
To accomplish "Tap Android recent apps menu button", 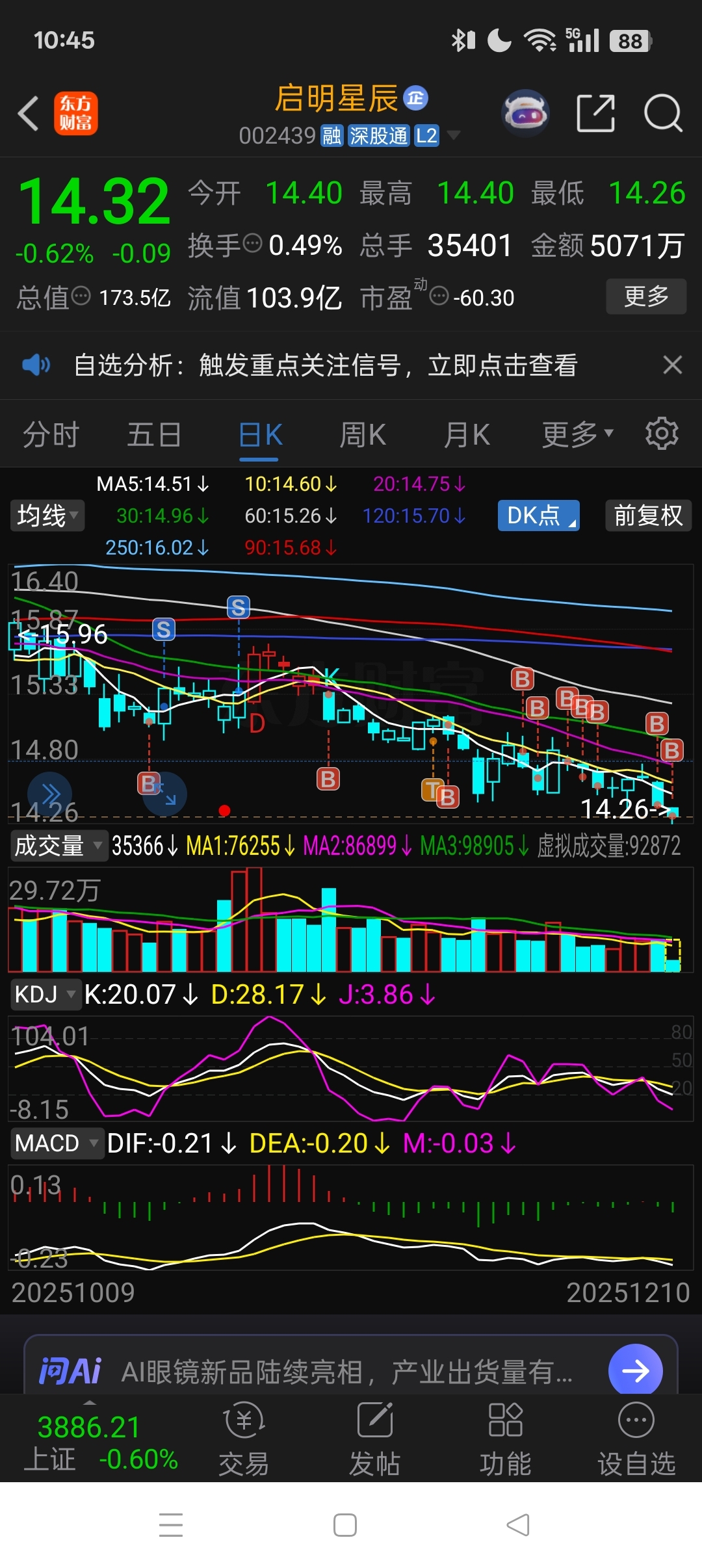I will tap(171, 1524).
